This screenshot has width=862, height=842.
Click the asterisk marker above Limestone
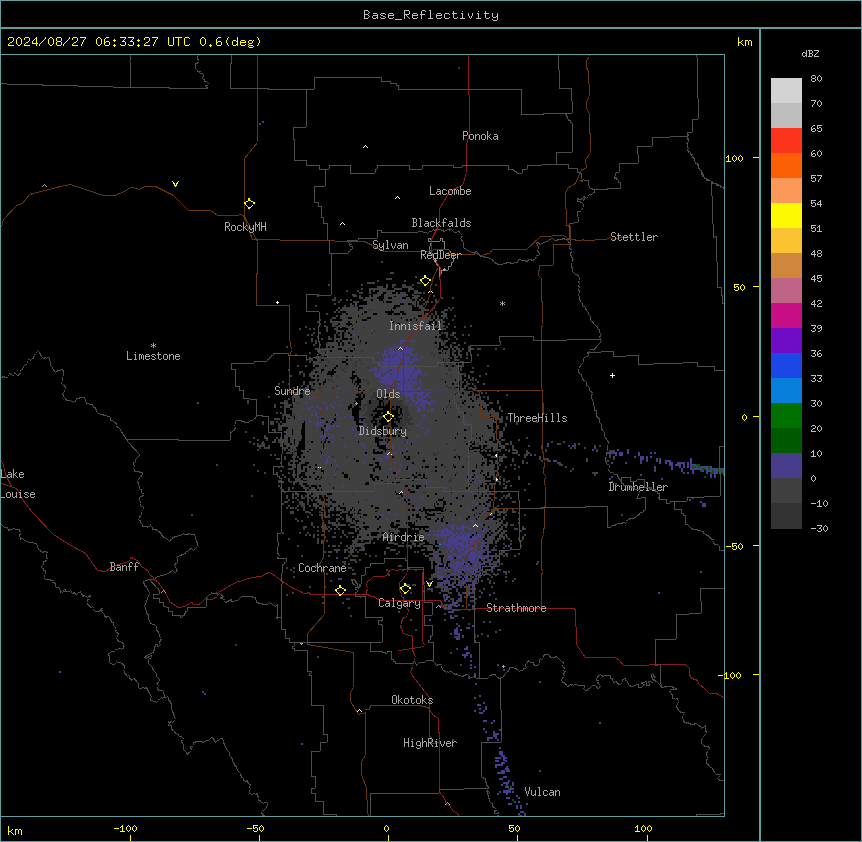[153, 346]
